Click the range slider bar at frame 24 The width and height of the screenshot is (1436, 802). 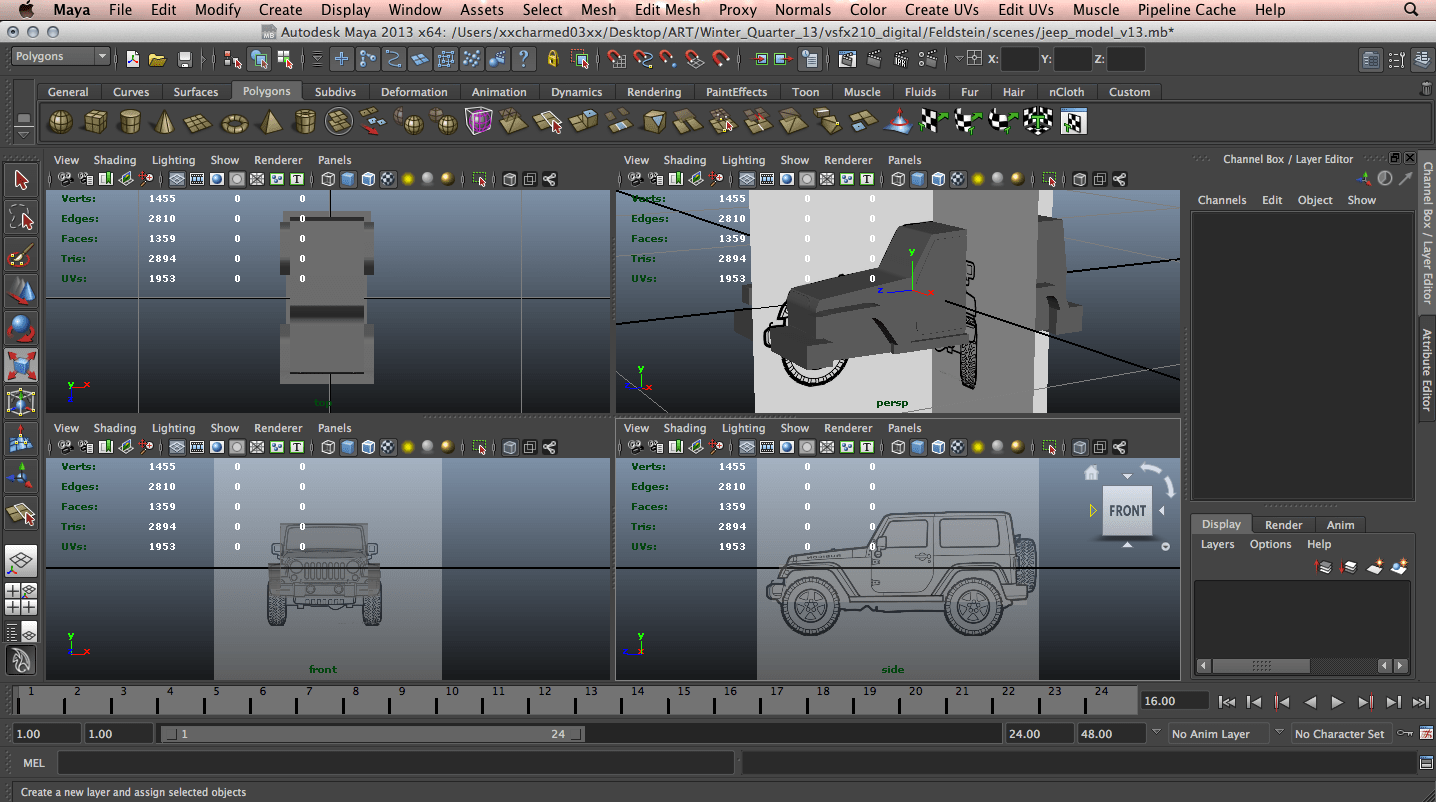(558, 734)
